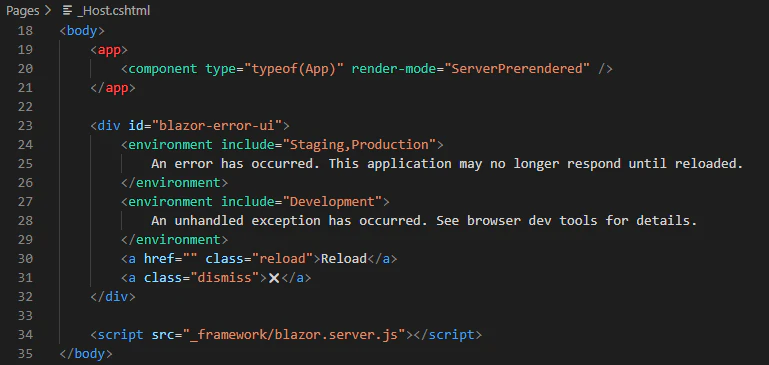
Task: Click the opening app tag on line 19
Action: click(x=109, y=50)
